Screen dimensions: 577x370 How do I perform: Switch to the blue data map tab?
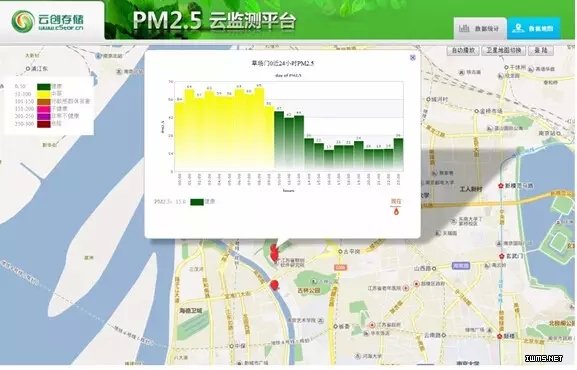[534, 28]
